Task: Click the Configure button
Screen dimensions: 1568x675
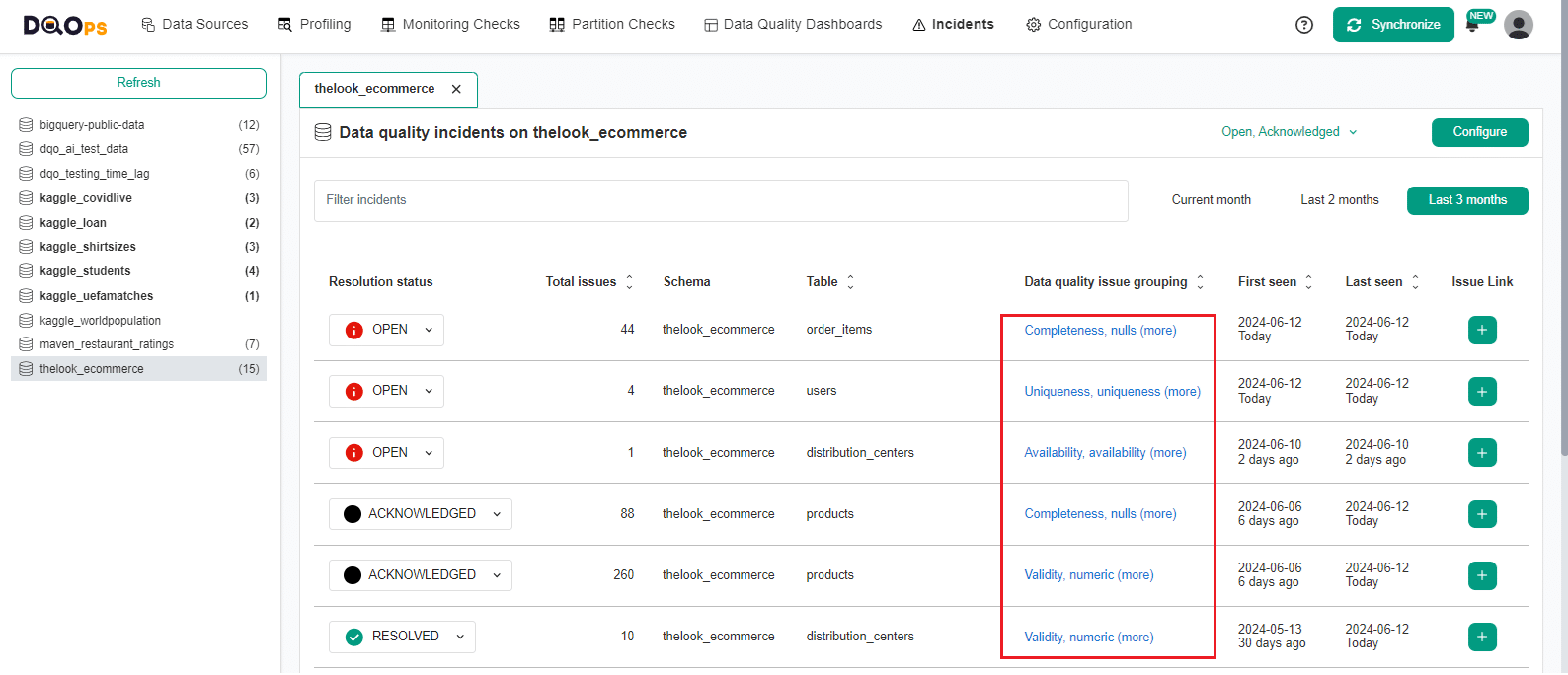Action: click(x=1480, y=132)
